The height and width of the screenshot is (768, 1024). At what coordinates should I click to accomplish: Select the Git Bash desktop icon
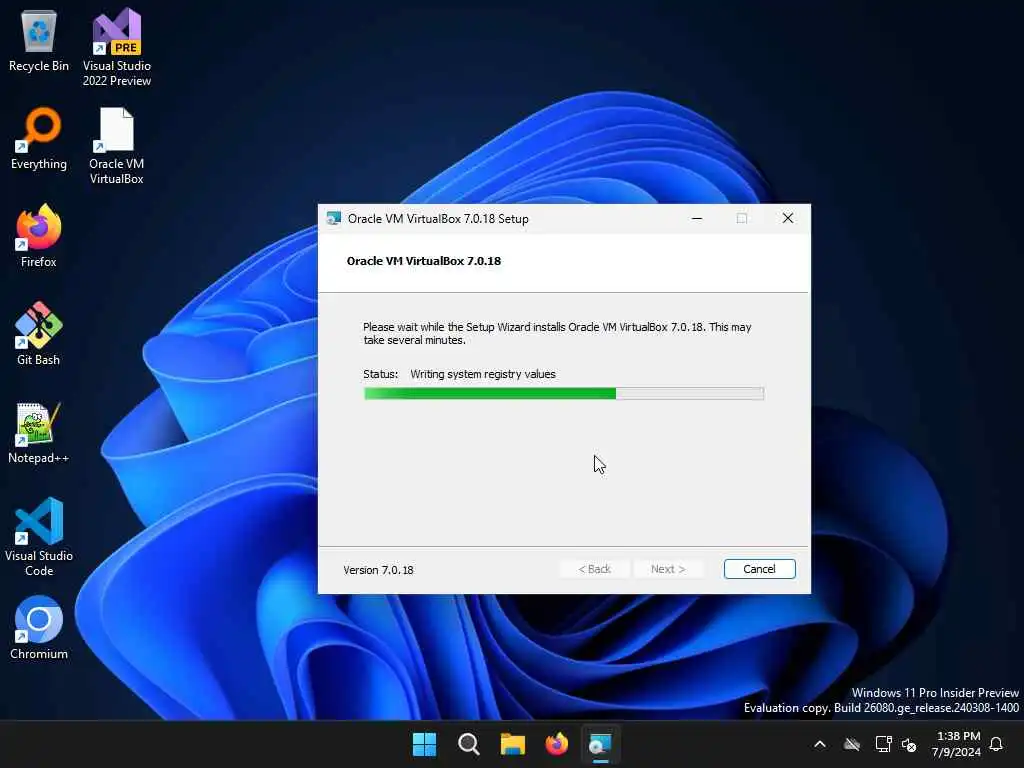click(39, 334)
